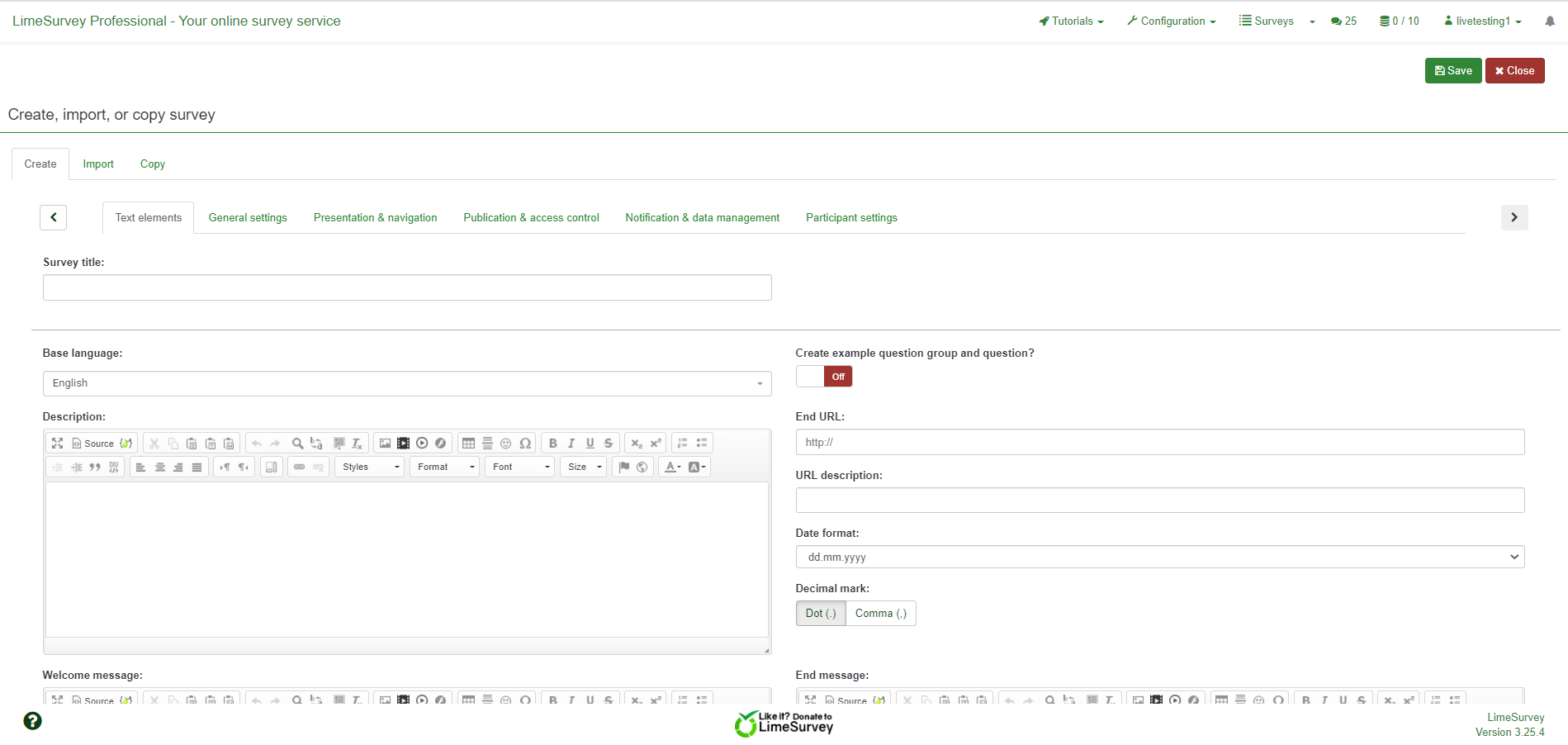Click Find magnifier icon in Description editor
The image size is (1568, 745).
pyautogui.click(x=297, y=444)
